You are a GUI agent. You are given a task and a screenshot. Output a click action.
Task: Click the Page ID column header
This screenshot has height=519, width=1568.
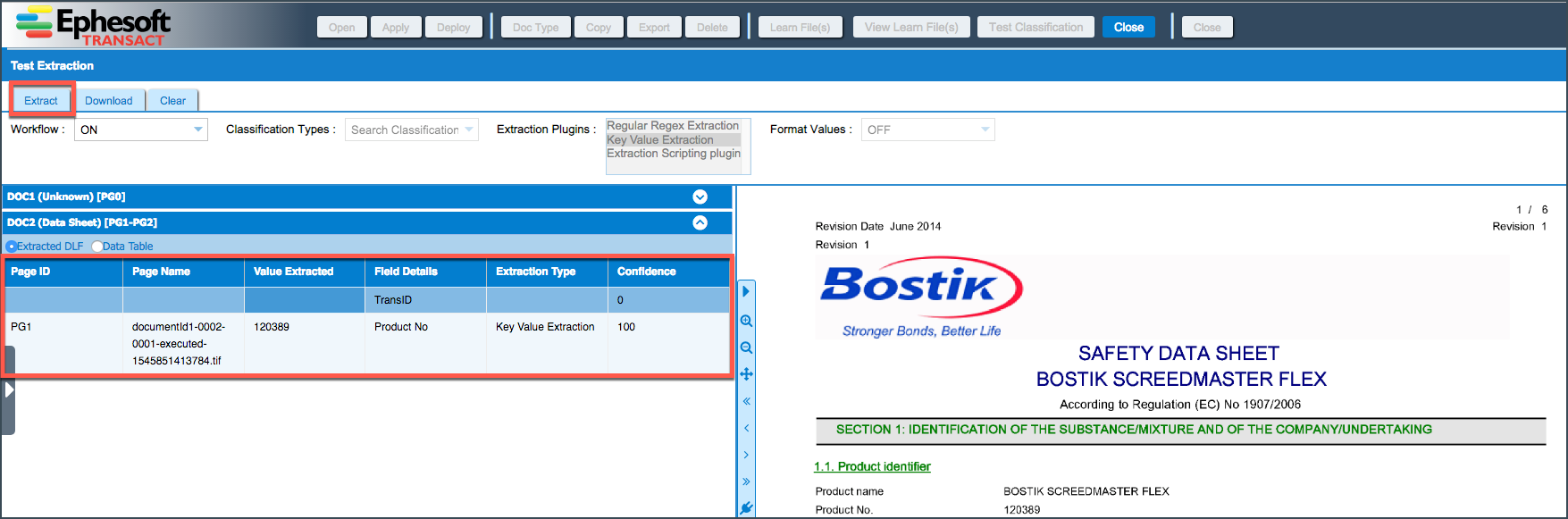tap(63, 272)
